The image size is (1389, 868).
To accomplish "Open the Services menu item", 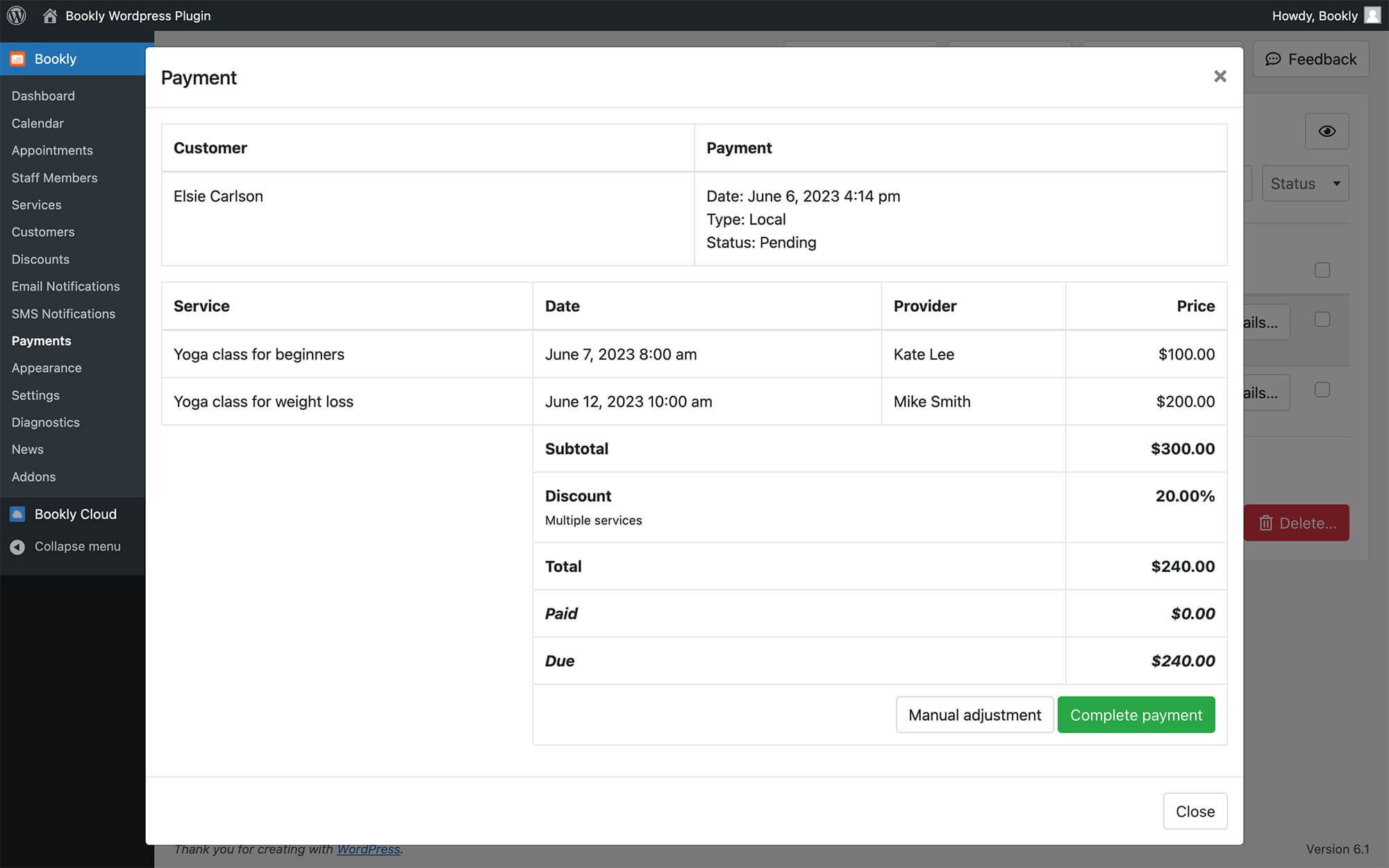I will point(36,205).
